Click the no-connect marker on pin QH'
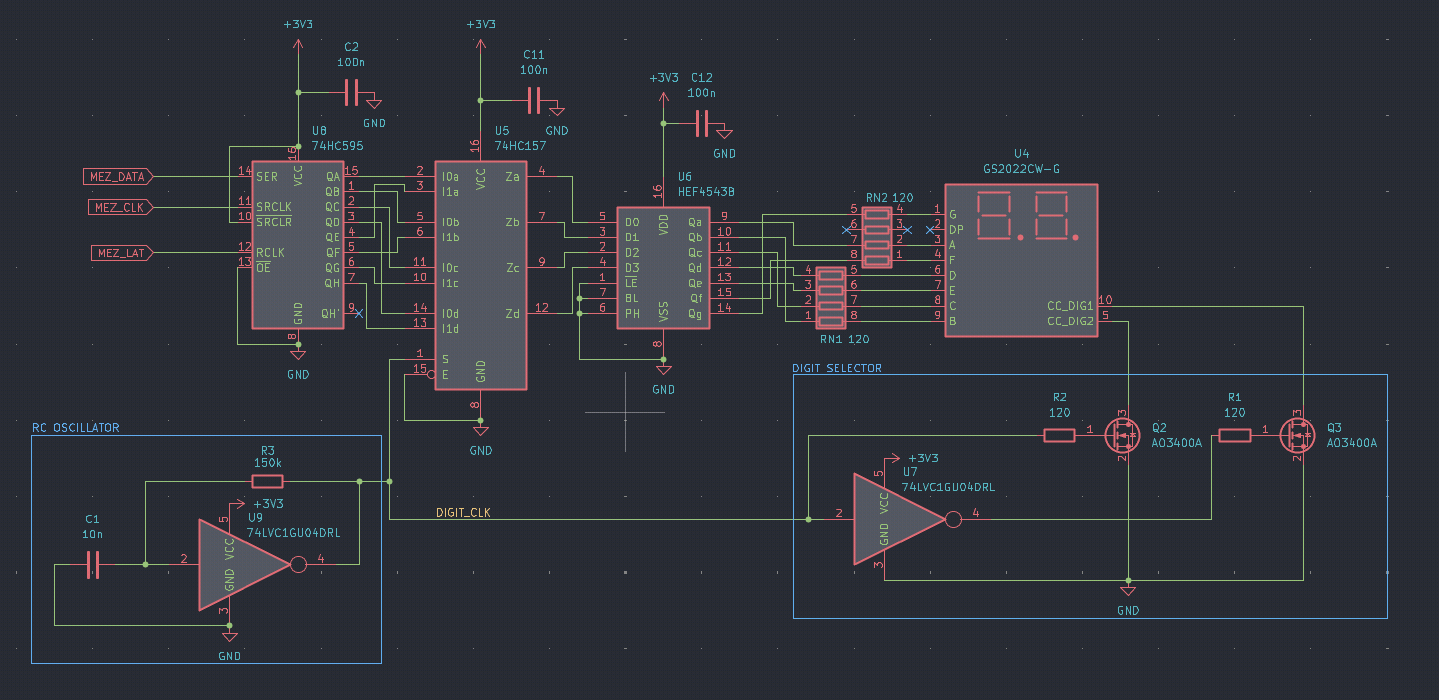Screen dimensions: 1439x700 359,314
